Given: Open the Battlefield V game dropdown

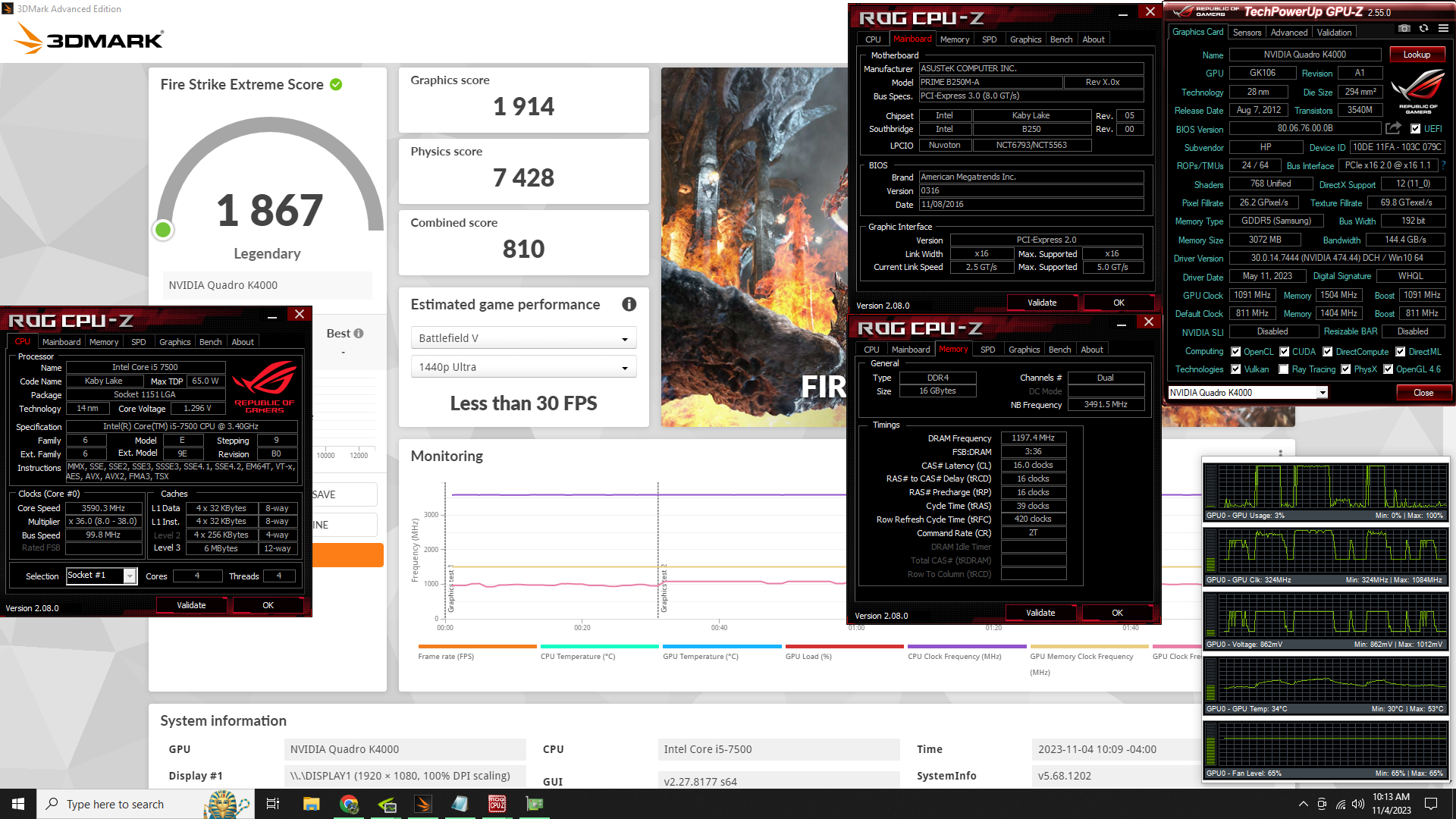Looking at the screenshot, I should coord(523,338).
